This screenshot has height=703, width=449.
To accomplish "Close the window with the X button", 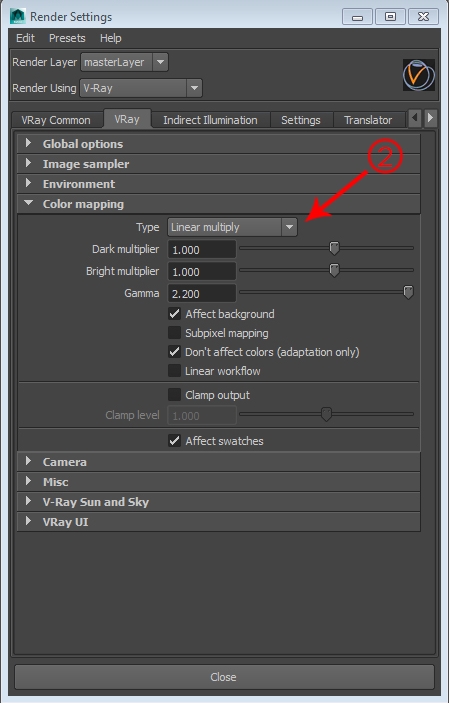I will coord(423,17).
